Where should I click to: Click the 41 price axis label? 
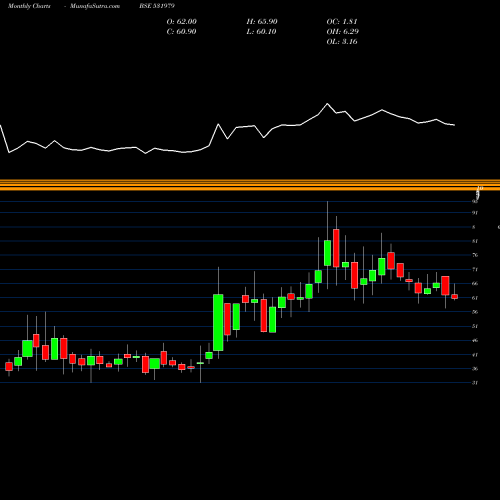[x=475, y=355]
